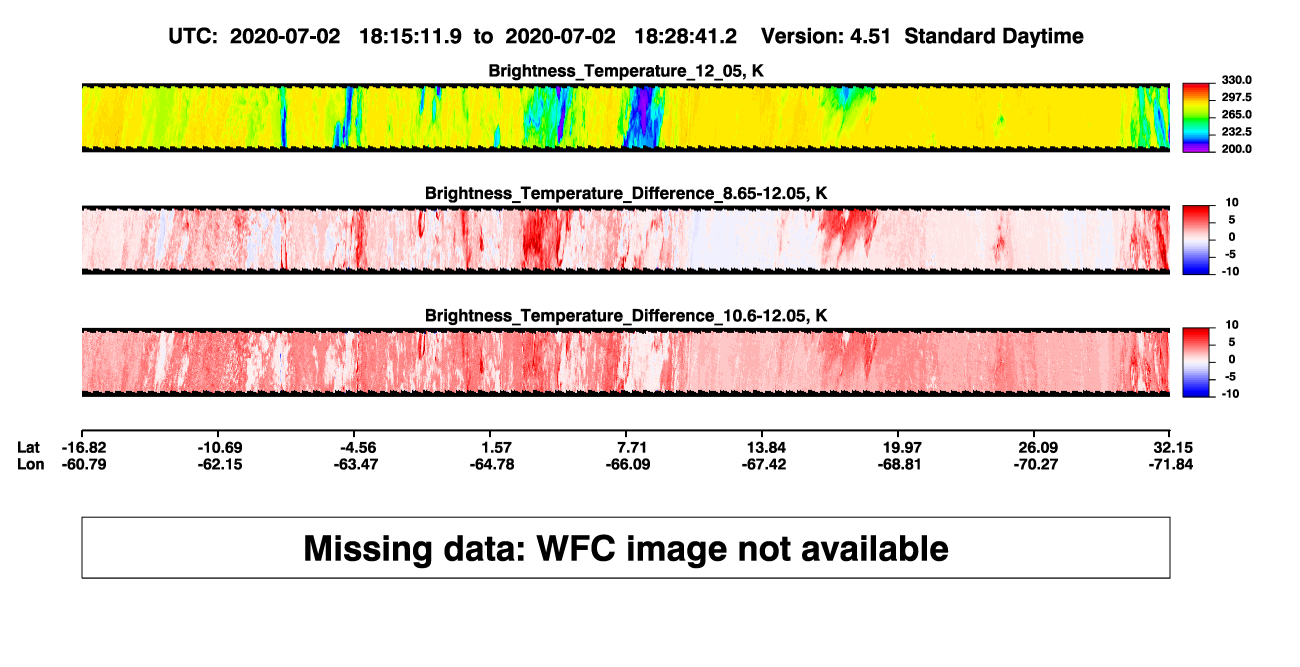
Task: Click the latitude value -10.69
Action: [x=218, y=447]
